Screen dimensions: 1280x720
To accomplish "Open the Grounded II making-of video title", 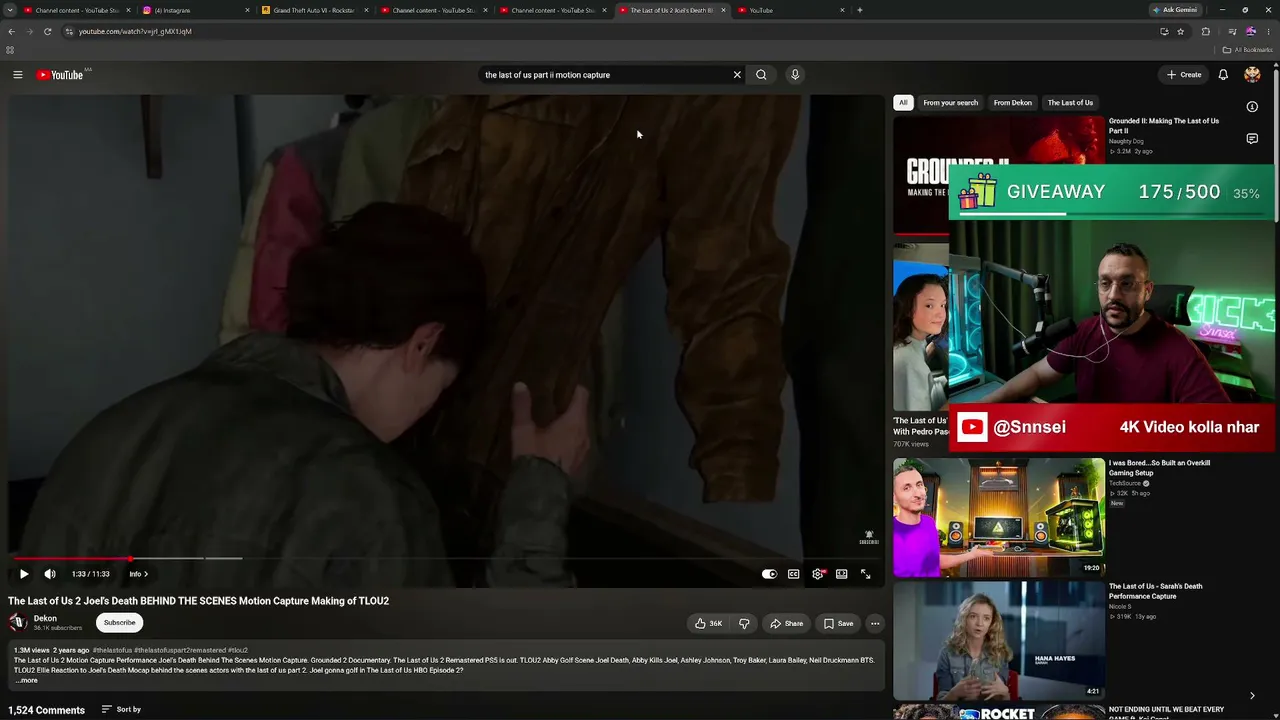I will pyautogui.click(x=1164, y=126).
